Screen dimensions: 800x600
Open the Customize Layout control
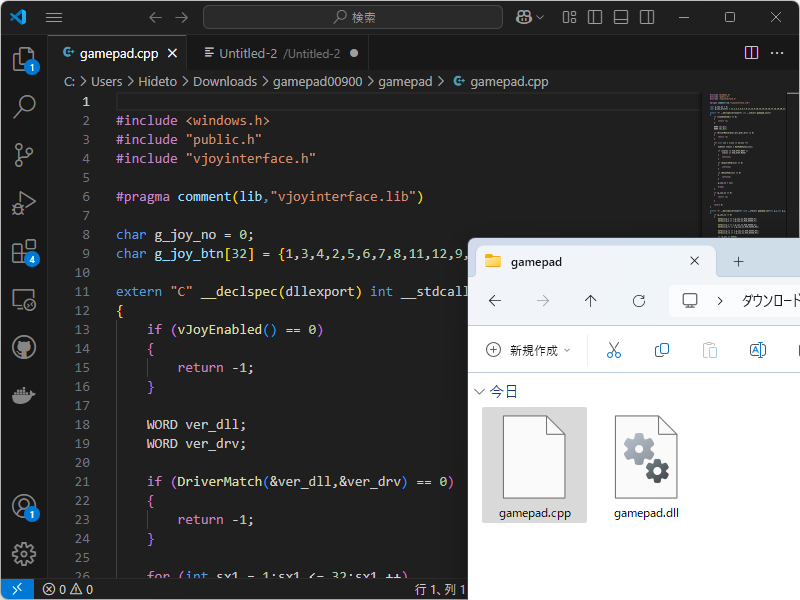569,17
